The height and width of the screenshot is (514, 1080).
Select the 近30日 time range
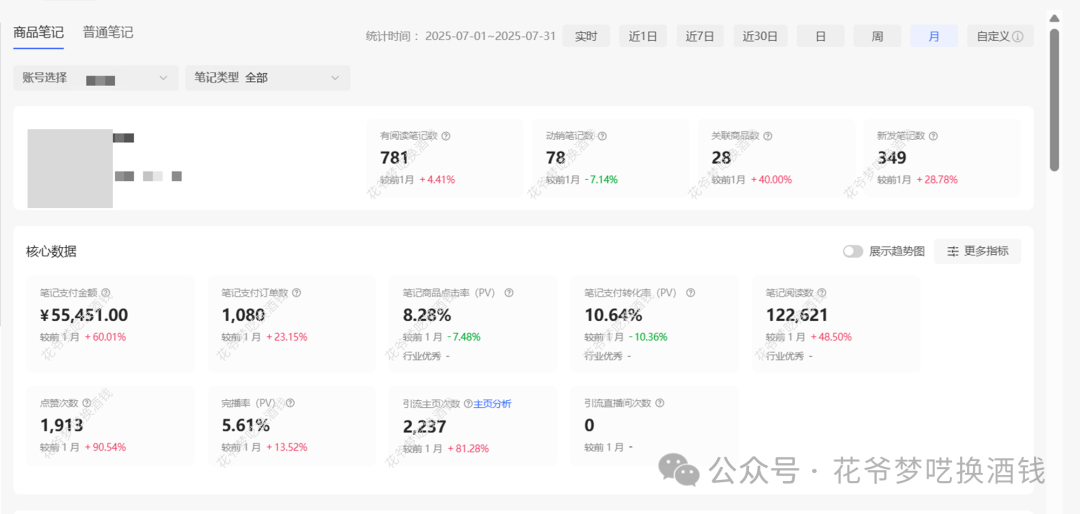(x=760, y=36)
